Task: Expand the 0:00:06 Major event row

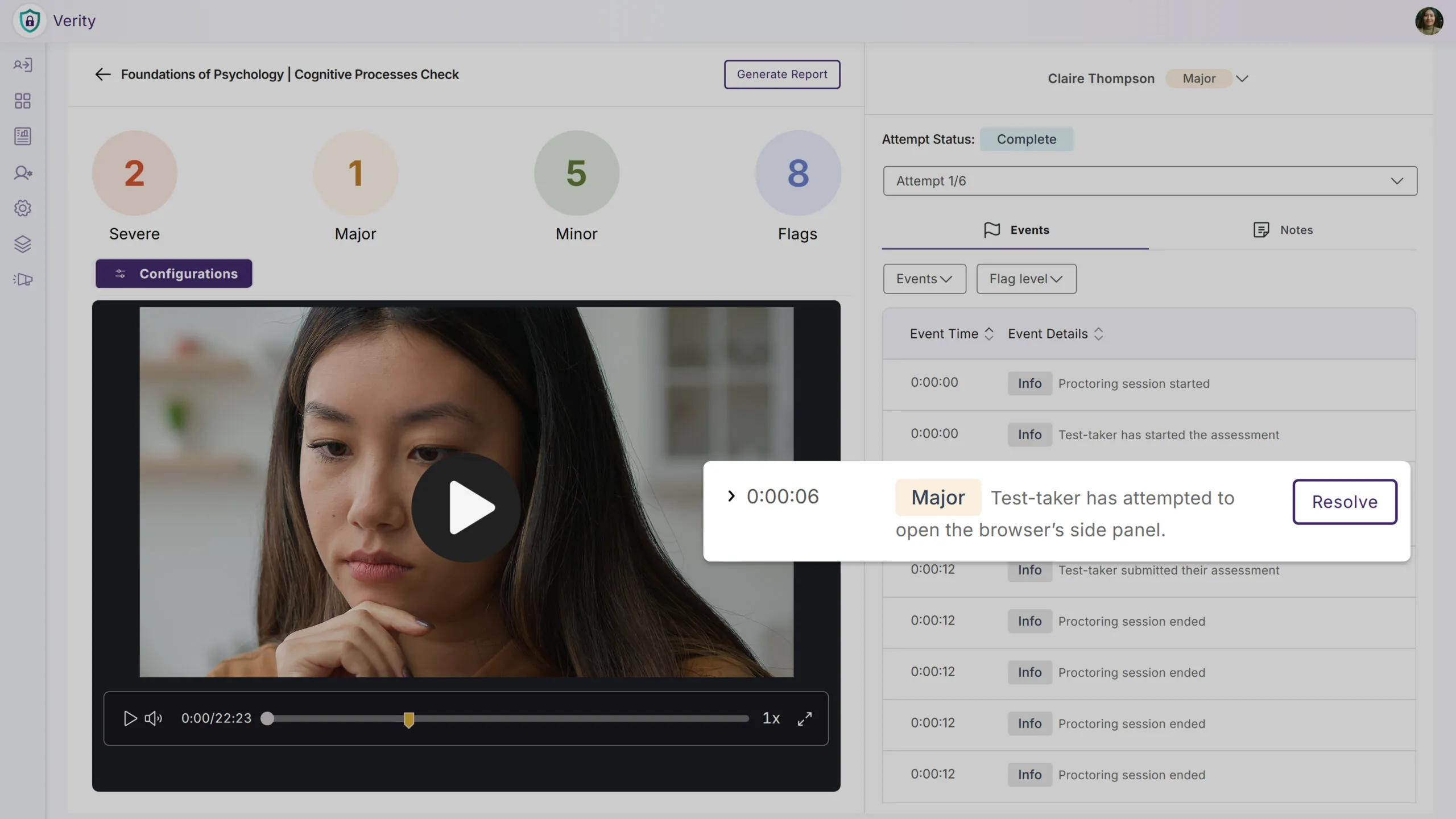Action: (x=731, y=497)
